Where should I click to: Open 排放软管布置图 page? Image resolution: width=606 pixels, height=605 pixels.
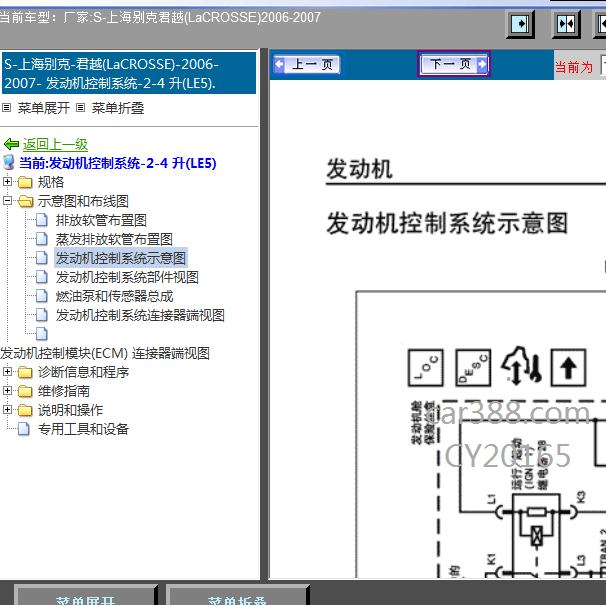tap(101, 220)
